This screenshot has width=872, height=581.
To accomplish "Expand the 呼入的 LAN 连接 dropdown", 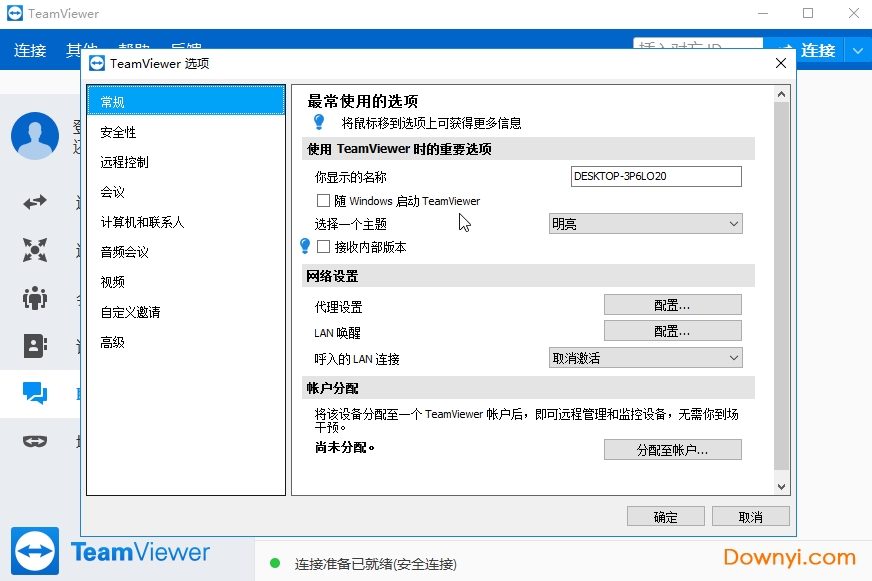I will [x=645, y=358].
